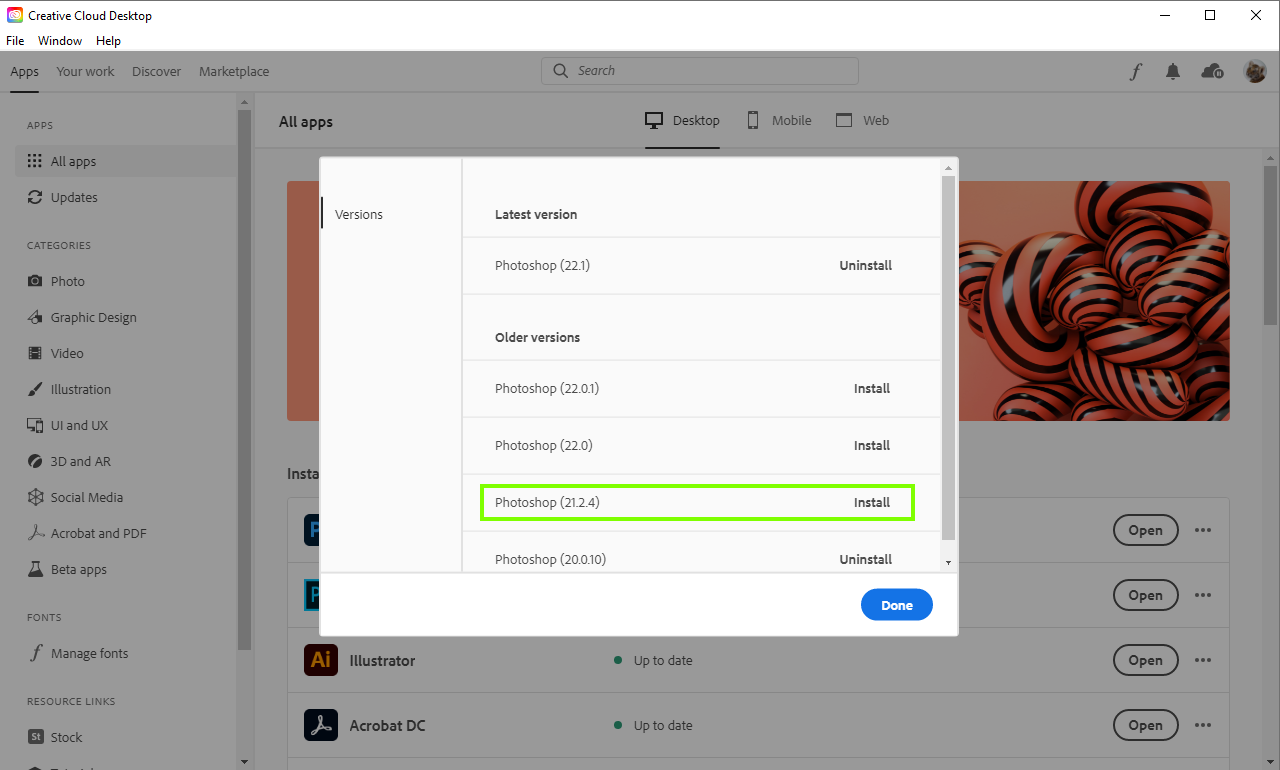The height and width of the screenshot is (770, 1280).
Task: Select All apps in sidebar
Action: pos(126,161)
